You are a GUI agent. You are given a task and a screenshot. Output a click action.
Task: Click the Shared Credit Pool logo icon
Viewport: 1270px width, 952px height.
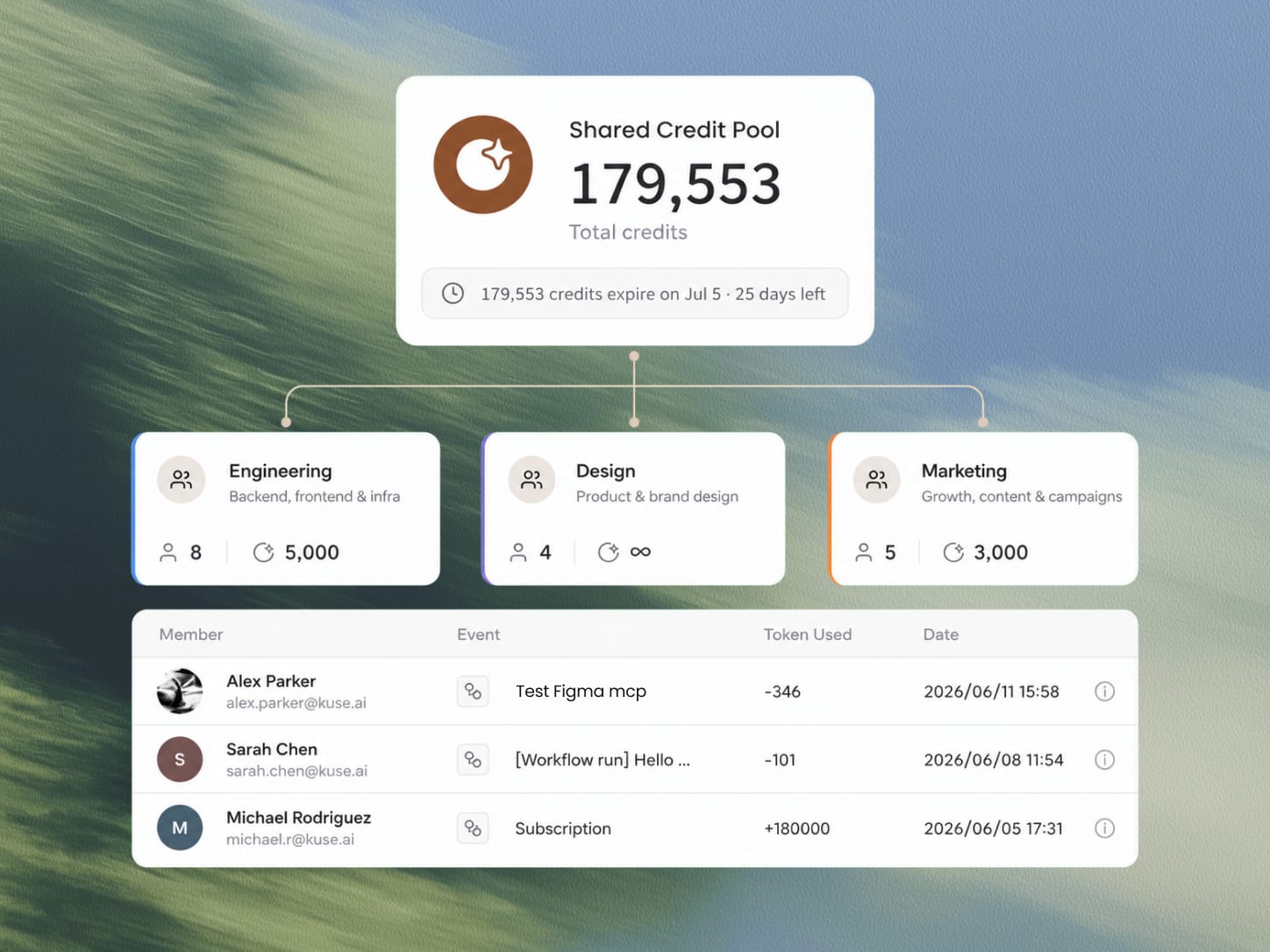pyautogui.click(x=483, y=165)
